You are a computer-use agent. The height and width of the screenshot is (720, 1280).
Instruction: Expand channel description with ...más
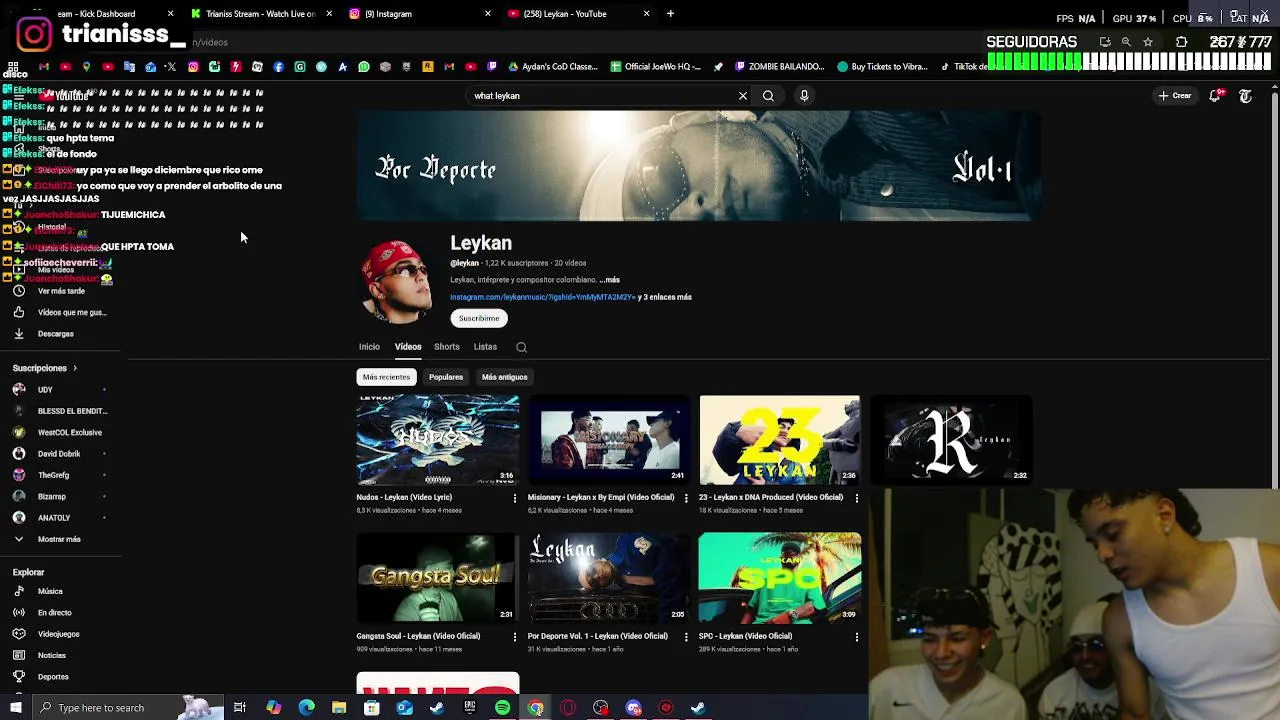pyautogui.click(x=609, y=280)
